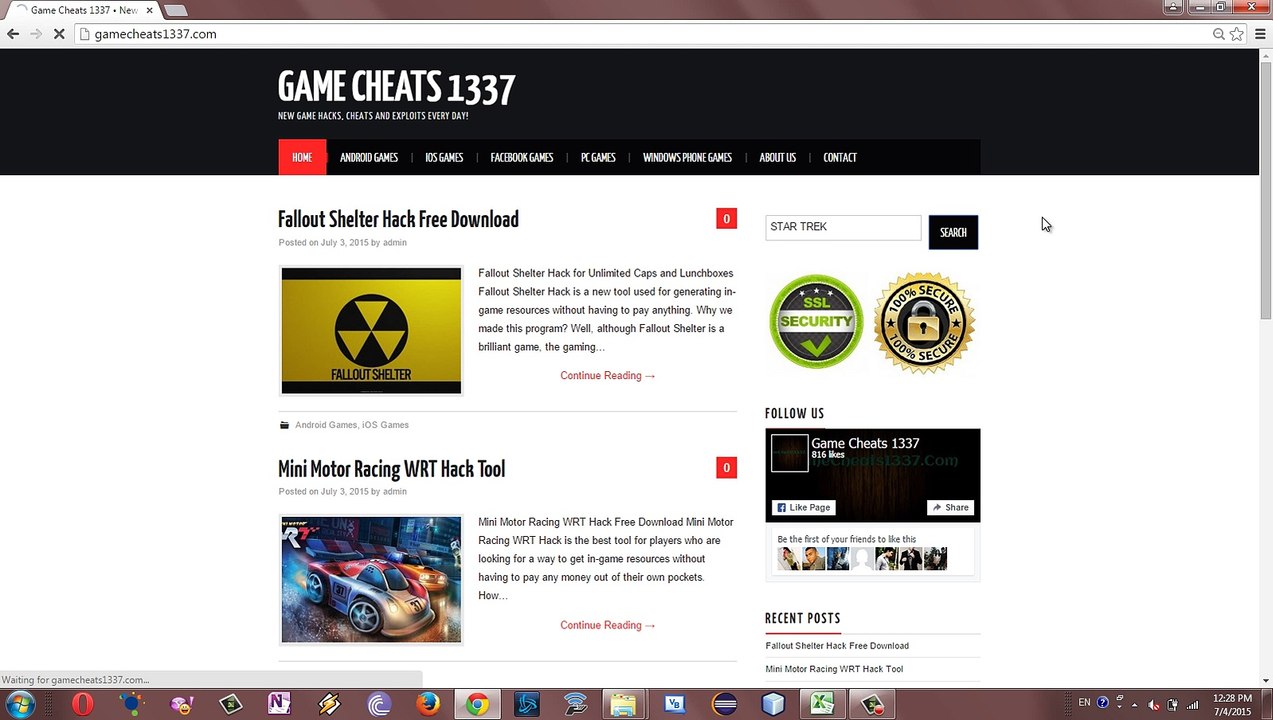Open the iOS Games category link under Fallout post

(x=385, y=425)
